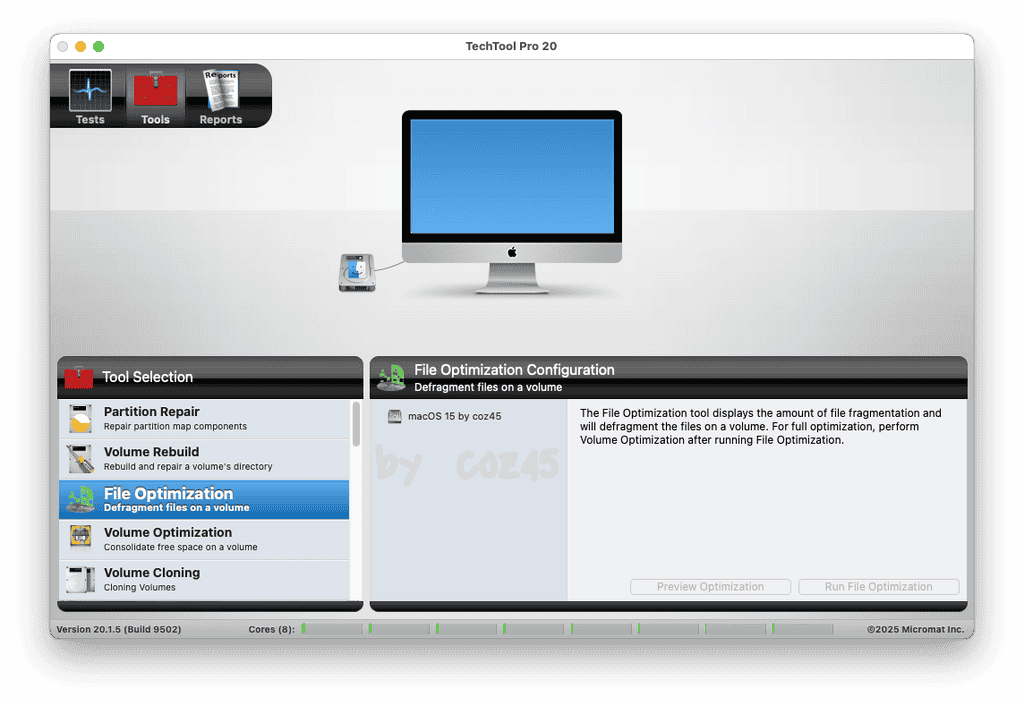Select Volume Cloning in the tool list

pyautogui.click(x=204, y=580)
